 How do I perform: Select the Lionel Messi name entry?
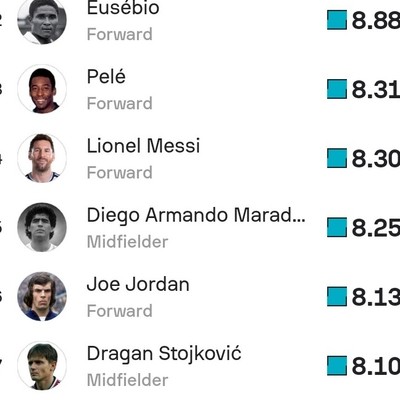(143, 146)
